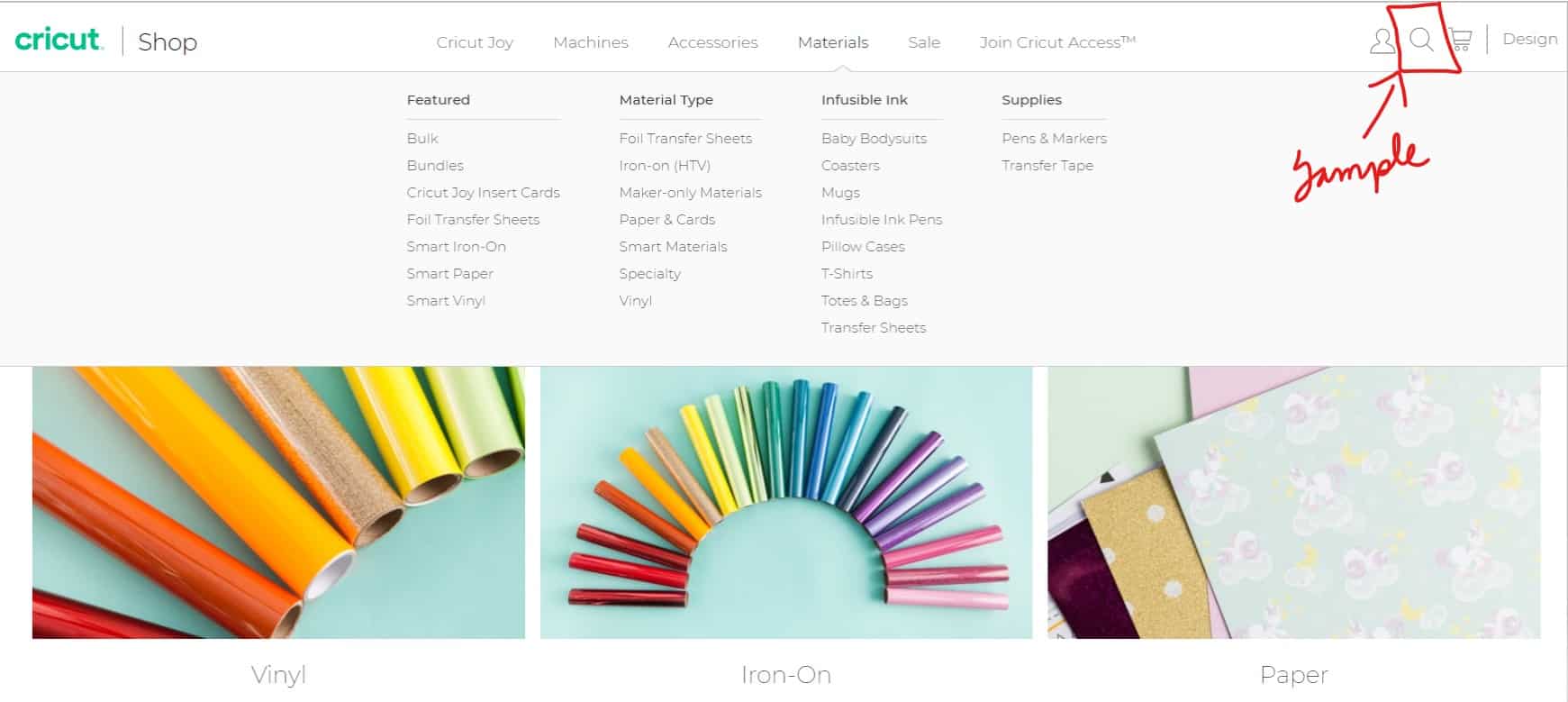Open the Design link in header
This screenshot has width=1568, height=702.
1529,39
